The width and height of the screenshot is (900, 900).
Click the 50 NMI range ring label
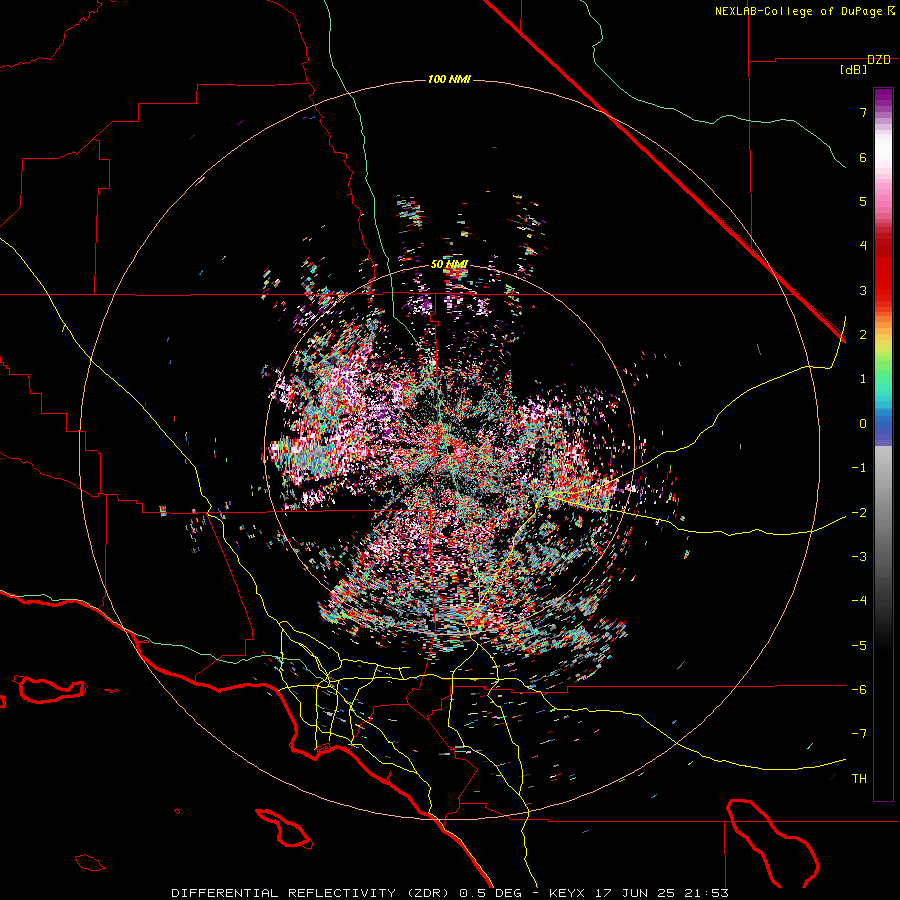[449, 264]
